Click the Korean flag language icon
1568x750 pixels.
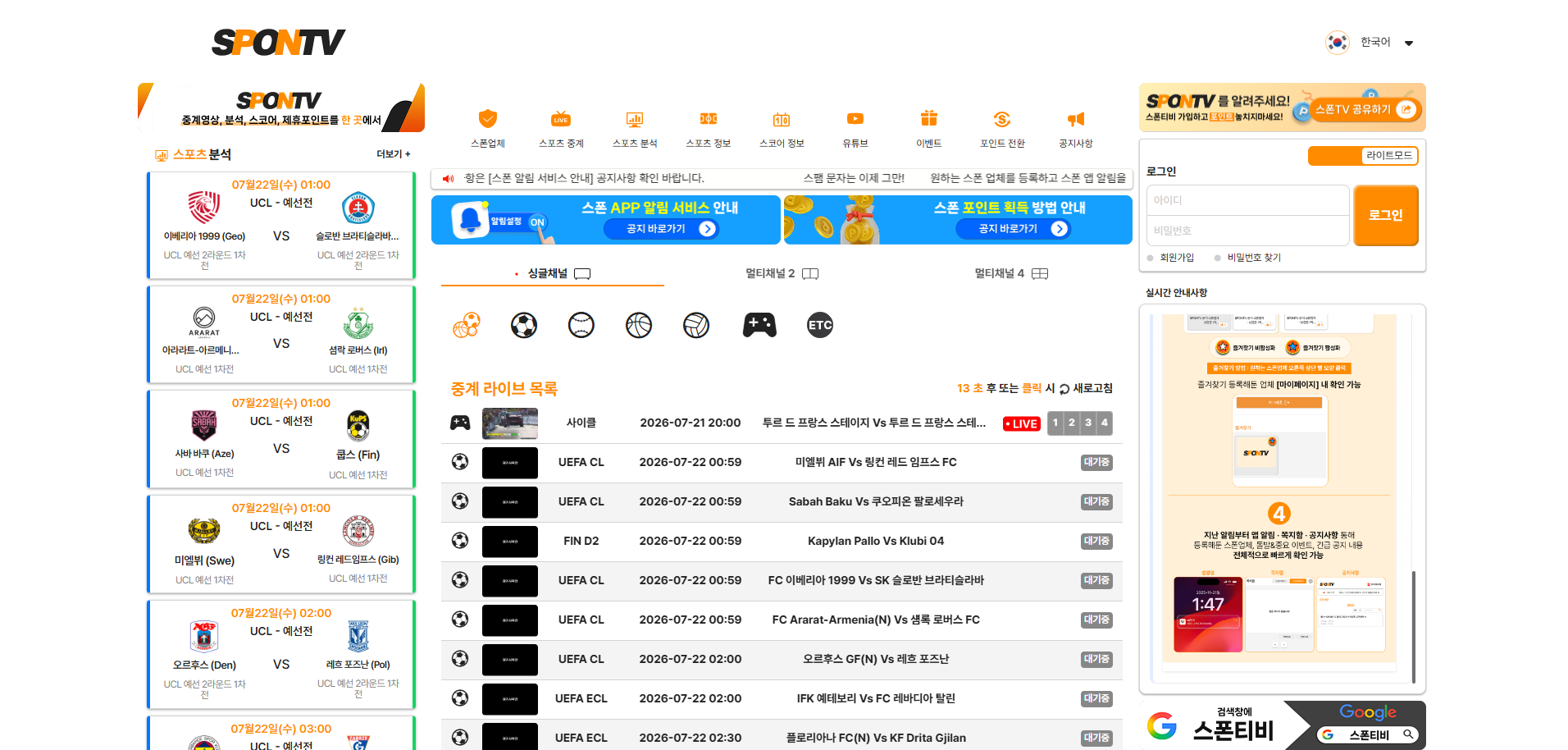[1338, 42]
